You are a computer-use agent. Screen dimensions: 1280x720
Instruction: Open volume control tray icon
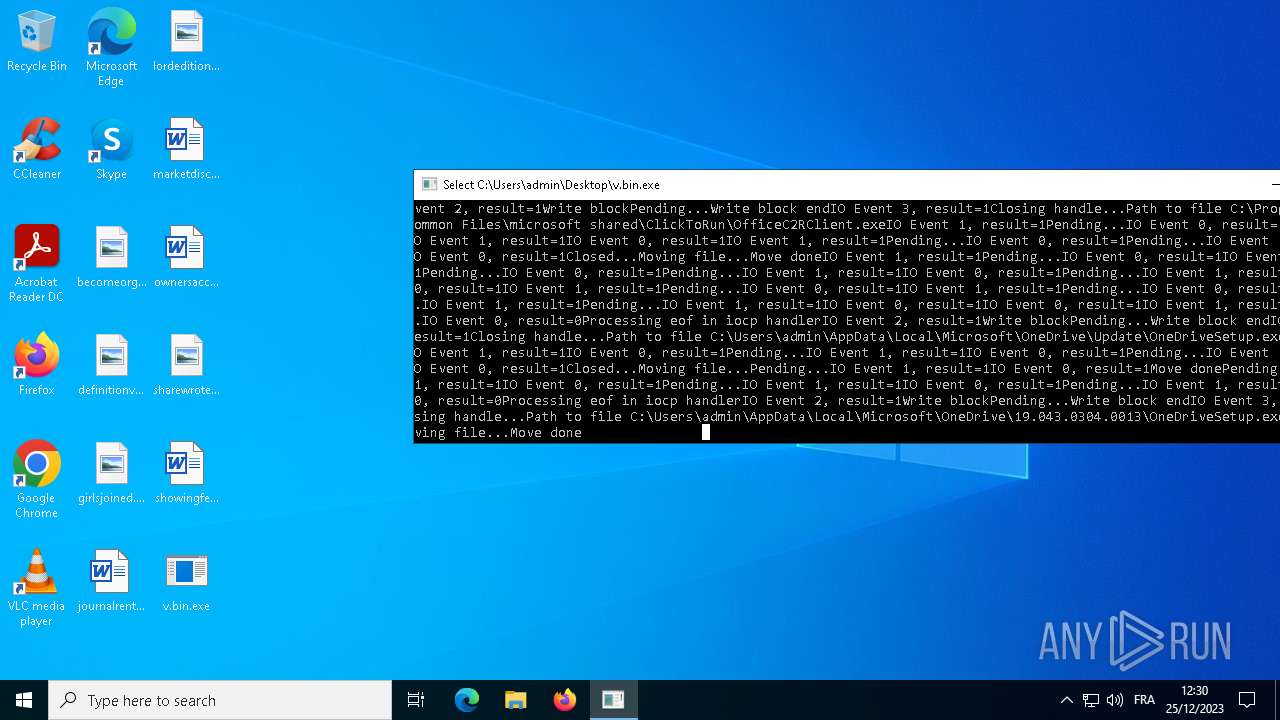1115,700
